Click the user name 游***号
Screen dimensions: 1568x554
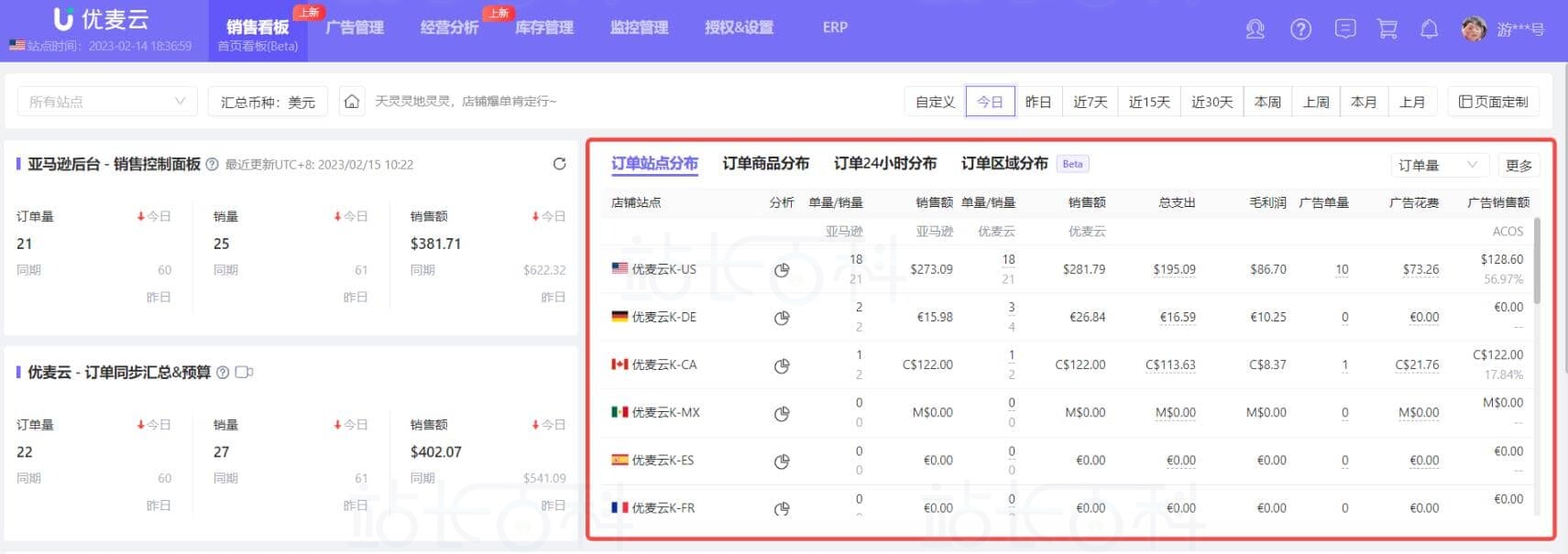pyautogui.click(x=1520, y=29)
